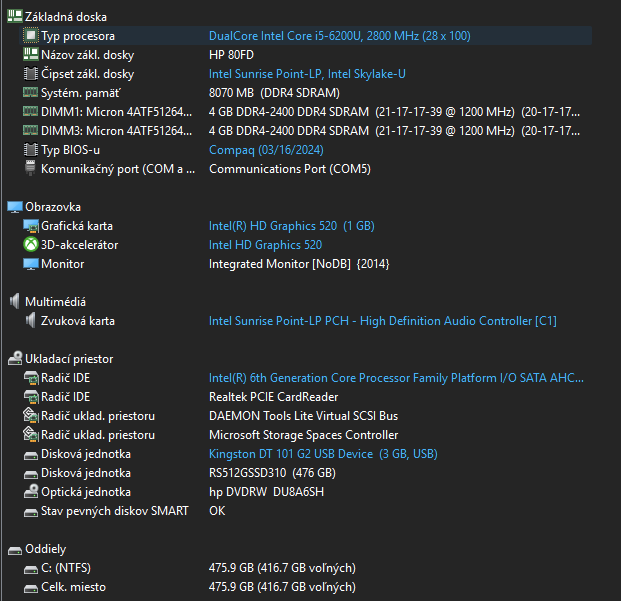Click the HP 80FD motherboard value
Screen dimensions: 621x601
231,55
